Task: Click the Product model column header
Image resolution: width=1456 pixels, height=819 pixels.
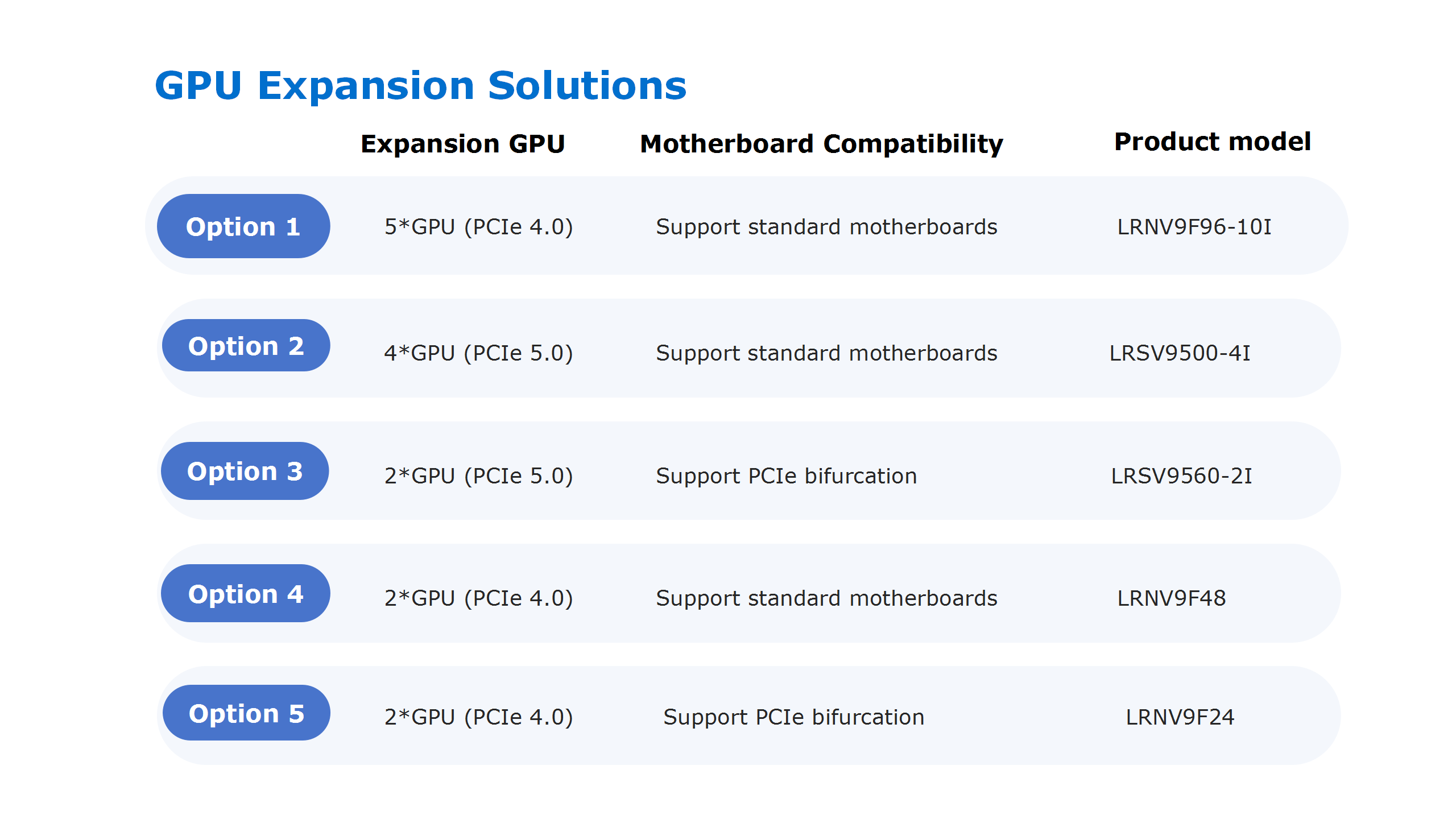Action: (x=1213, y=142)
